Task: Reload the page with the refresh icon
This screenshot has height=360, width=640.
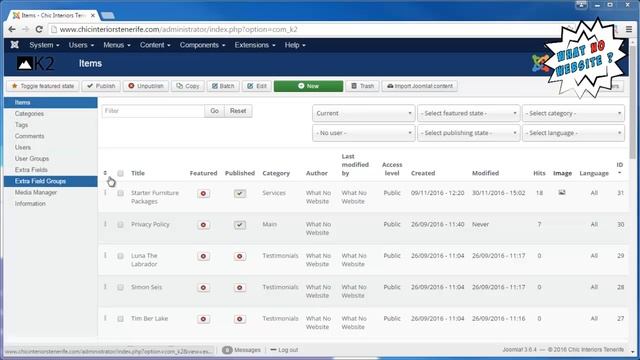Action: 39,29
